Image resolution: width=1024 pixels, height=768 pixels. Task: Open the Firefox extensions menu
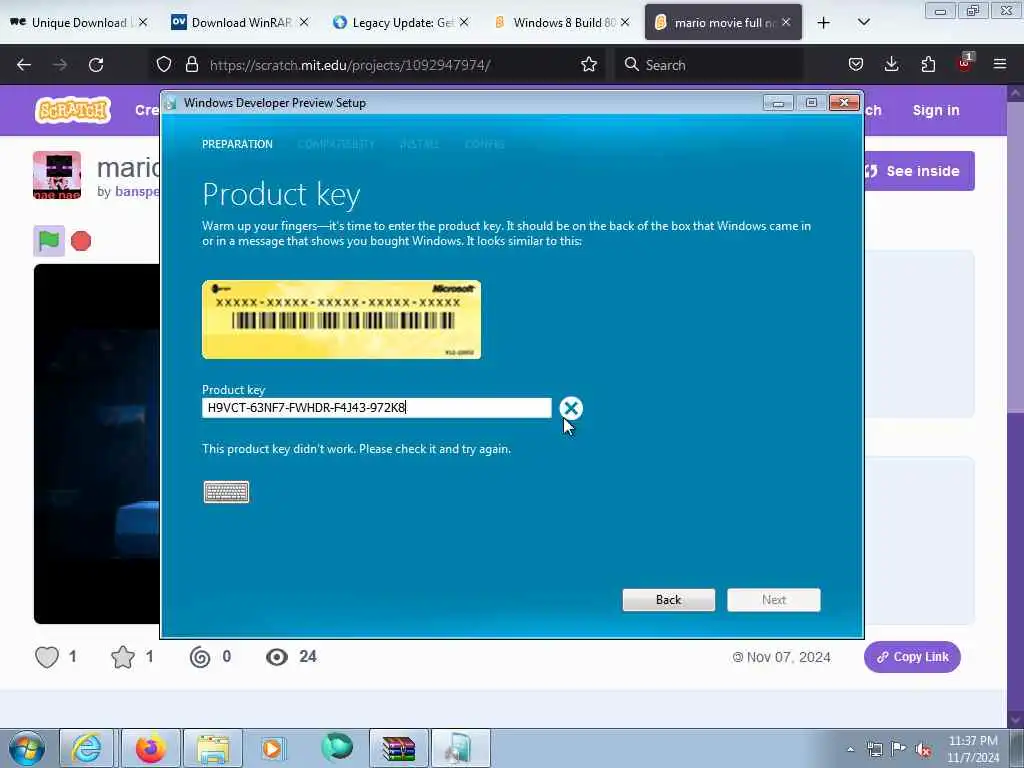[x=928, y=65]
